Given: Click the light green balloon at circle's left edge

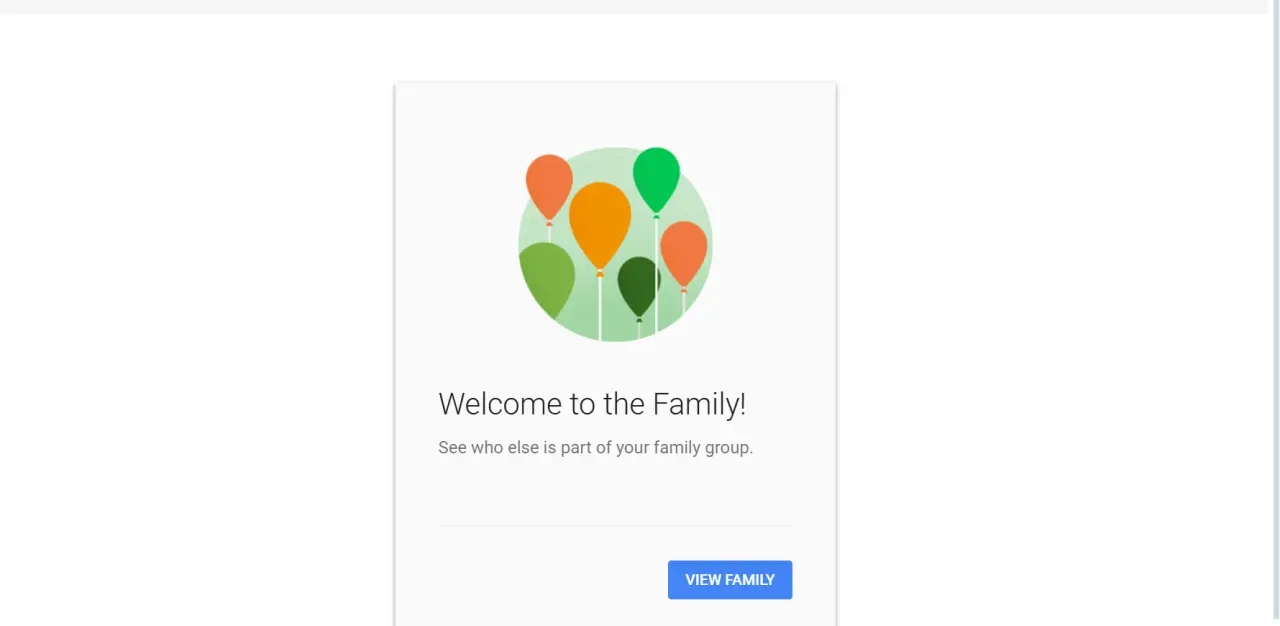Looking at the screenshot, I should [546, 279].
